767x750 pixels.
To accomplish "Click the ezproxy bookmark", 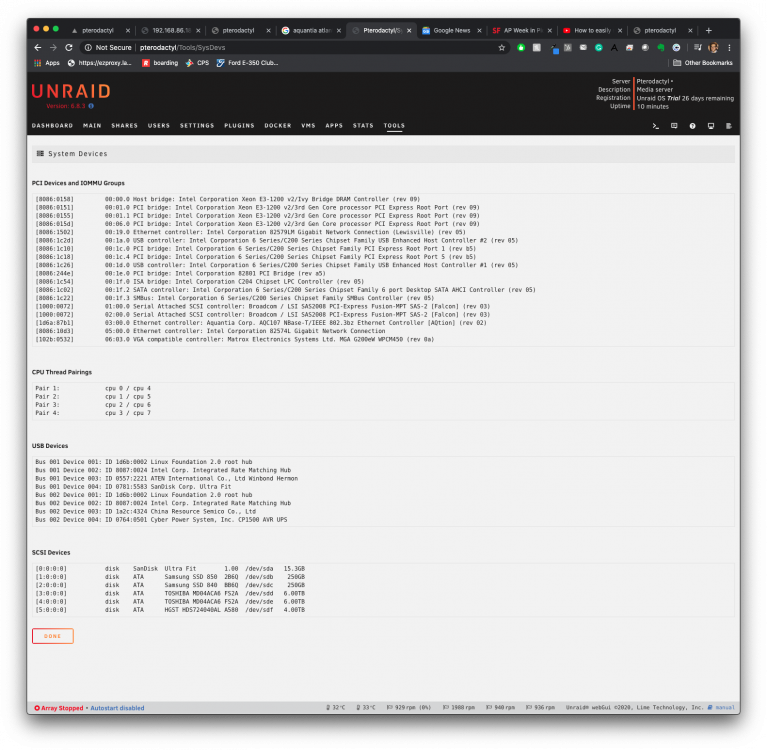I will (99, 63).
